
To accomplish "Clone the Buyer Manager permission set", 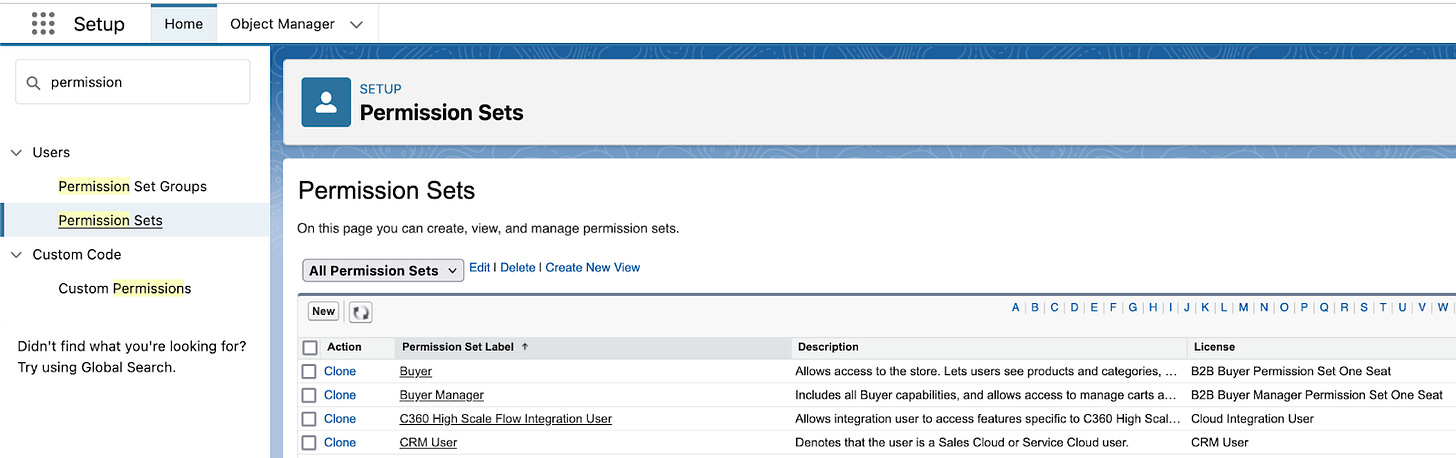I will [x=340, y=395].
